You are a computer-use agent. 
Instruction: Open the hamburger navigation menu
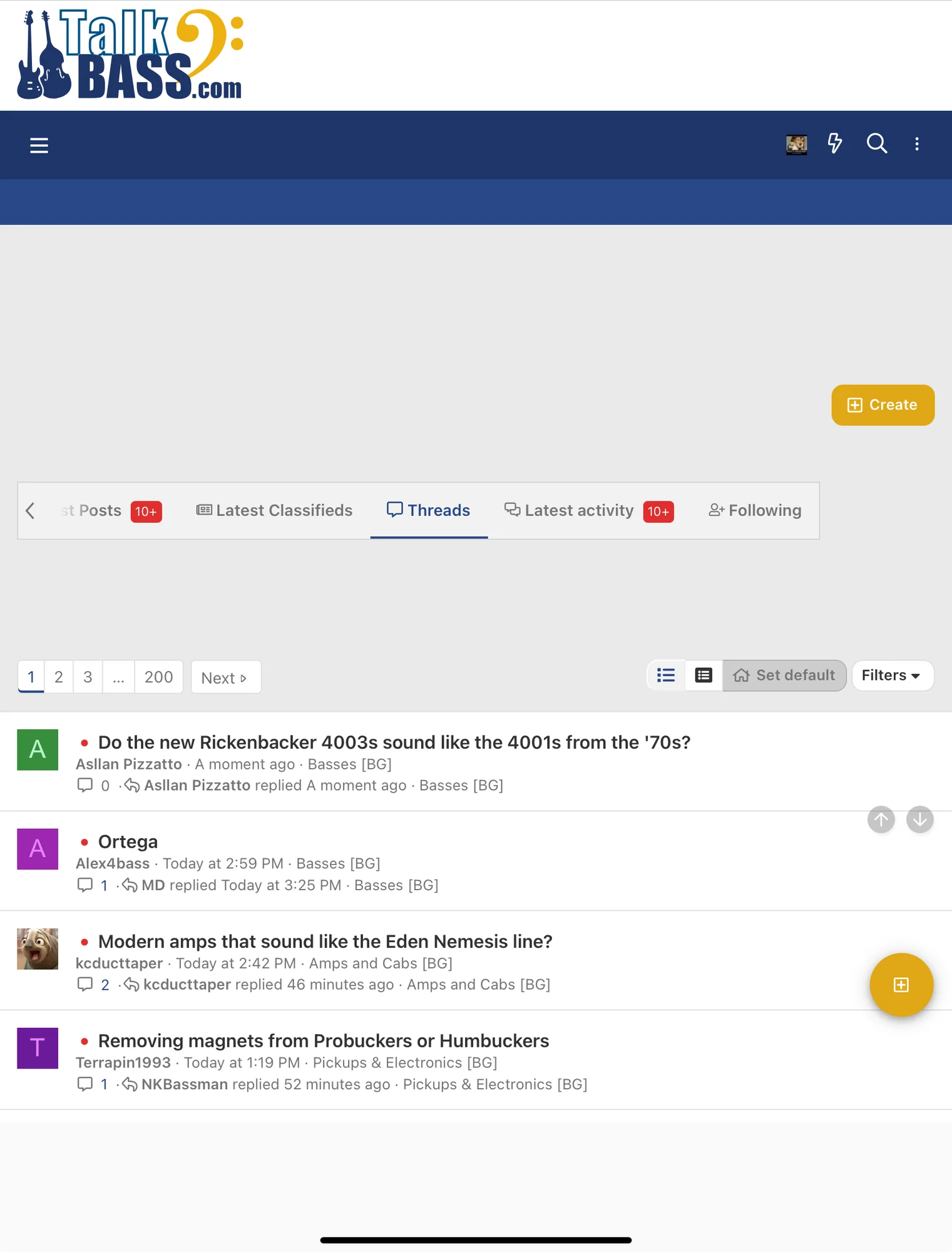[39, 145]
